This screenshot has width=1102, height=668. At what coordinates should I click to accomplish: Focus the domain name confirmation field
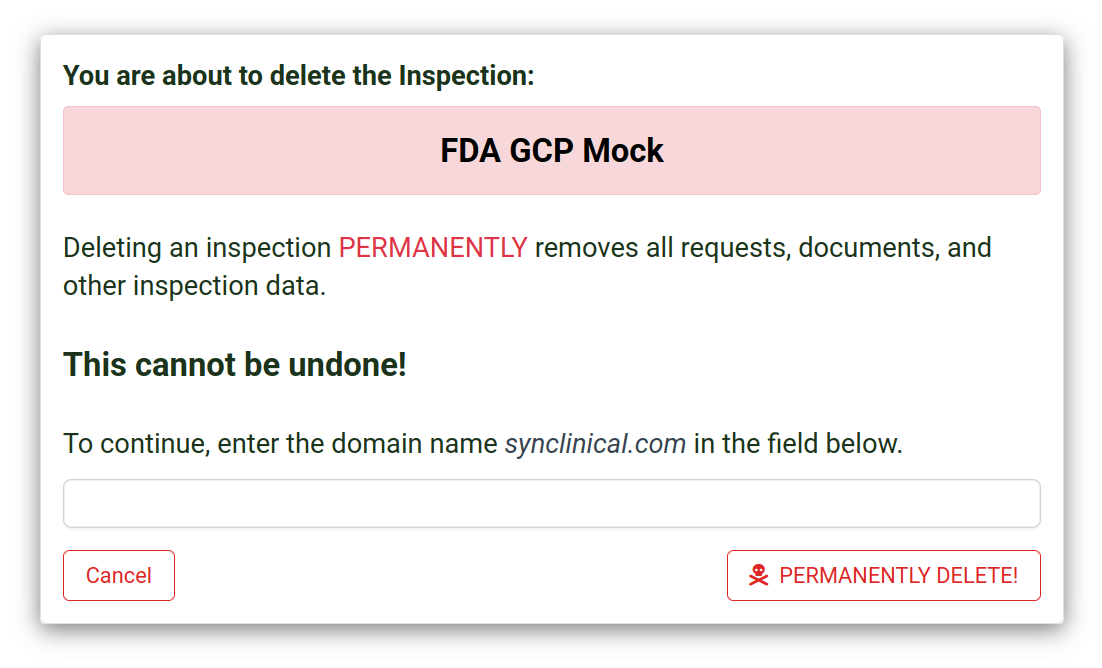tap(551, 503)
